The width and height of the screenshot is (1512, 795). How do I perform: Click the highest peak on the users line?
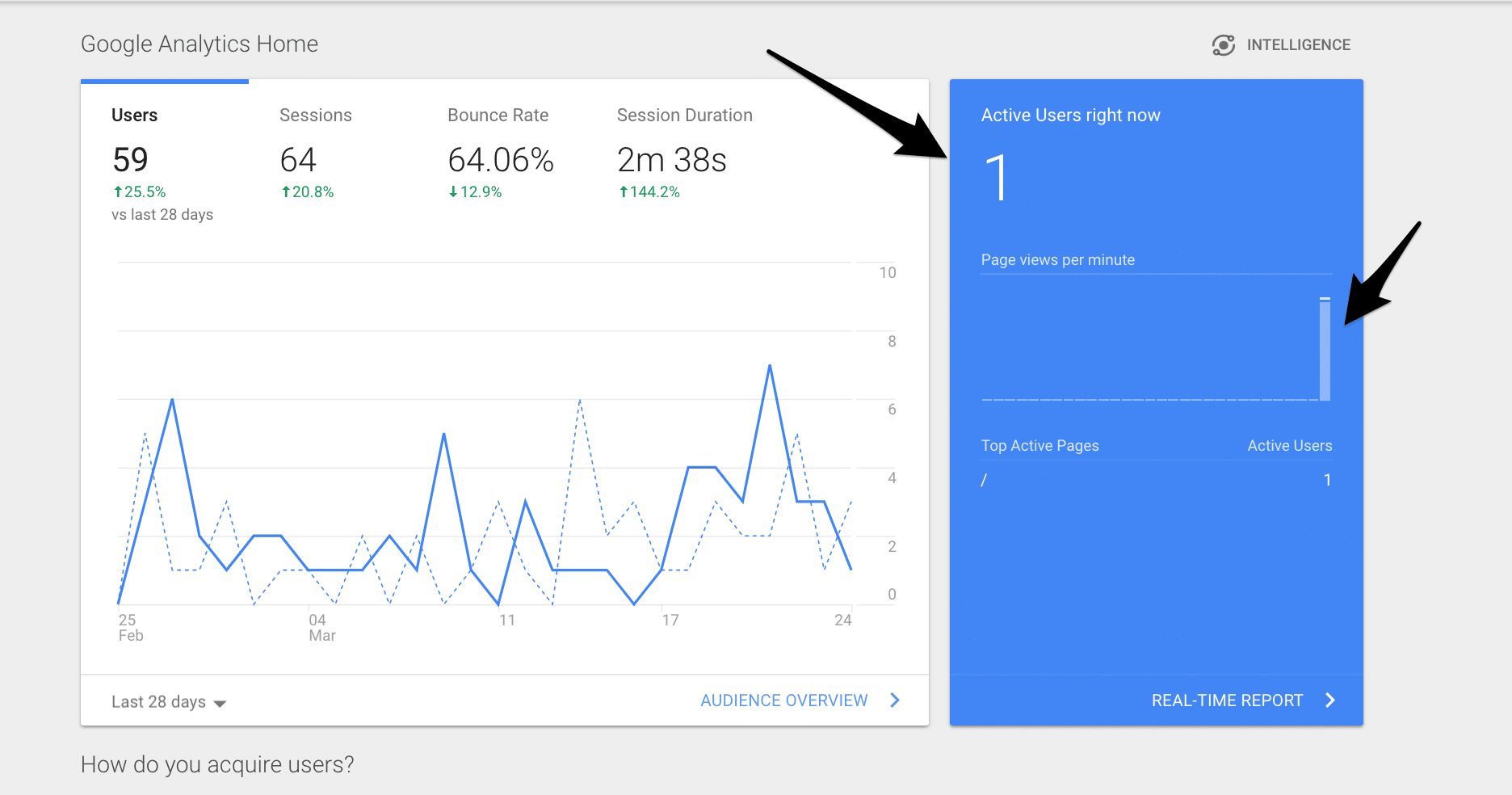point(770,366)
